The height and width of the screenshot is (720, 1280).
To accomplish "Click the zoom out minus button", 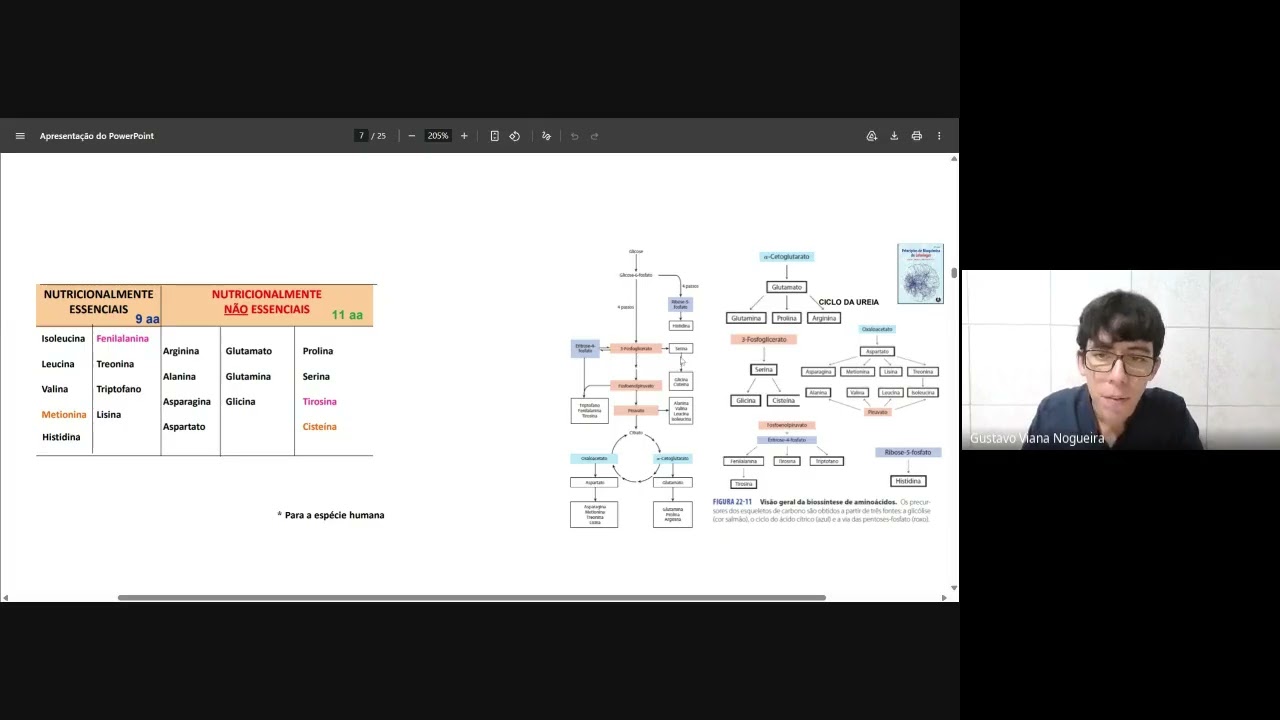I will (411, 136).
